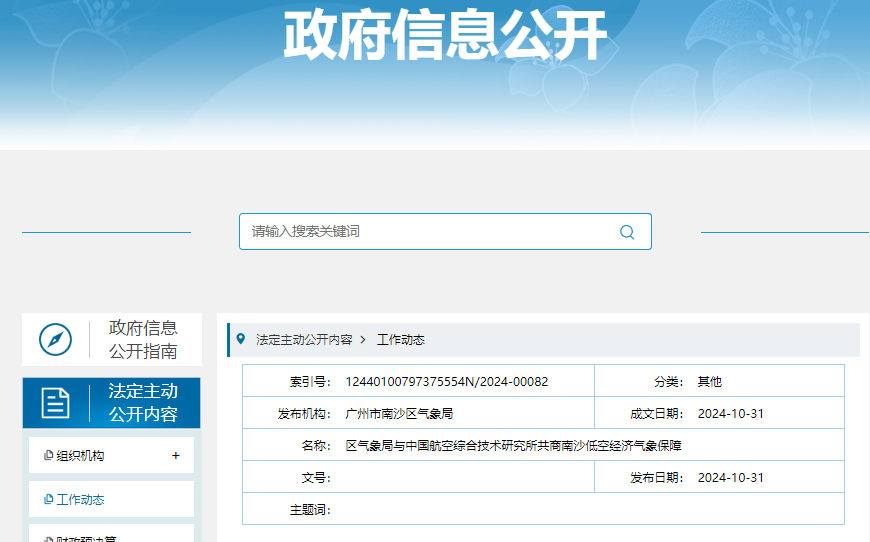Click the small page icon beside 组织机构
This screenshot has width=870, height=542.
(48, 456)
